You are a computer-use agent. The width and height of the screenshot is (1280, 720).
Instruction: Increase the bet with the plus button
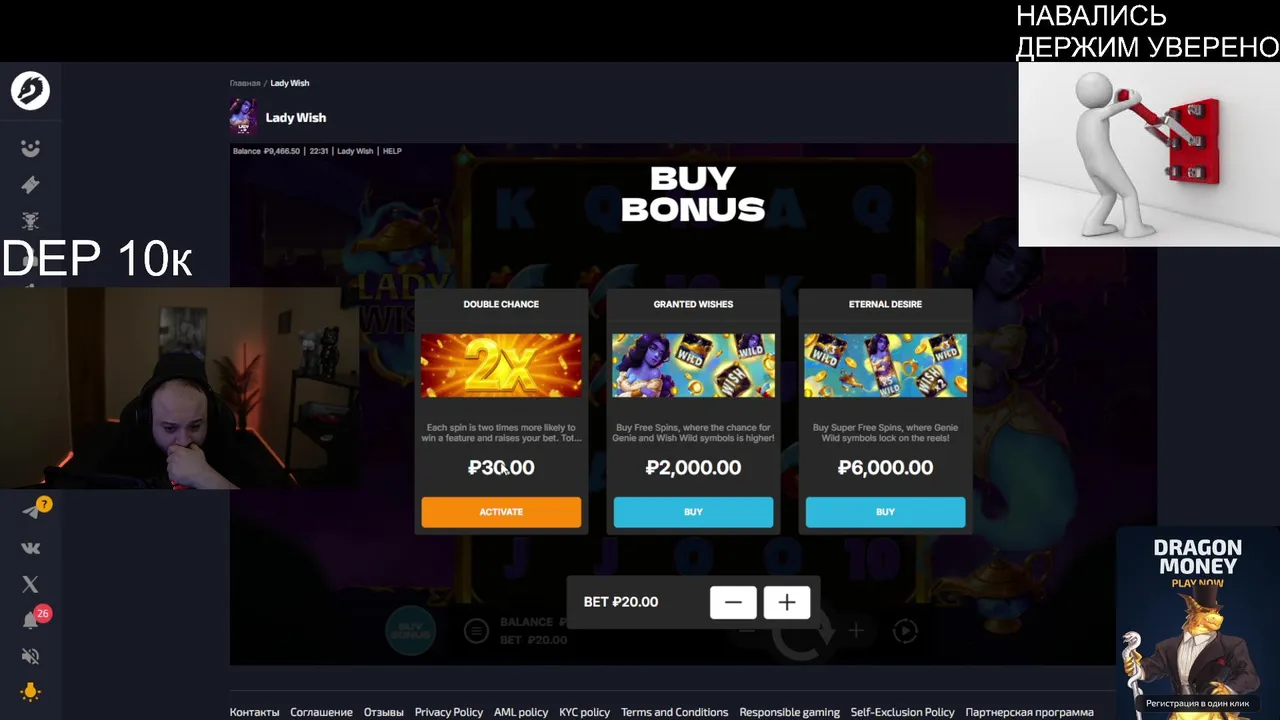pyautogui.click(x=787, y=602)
